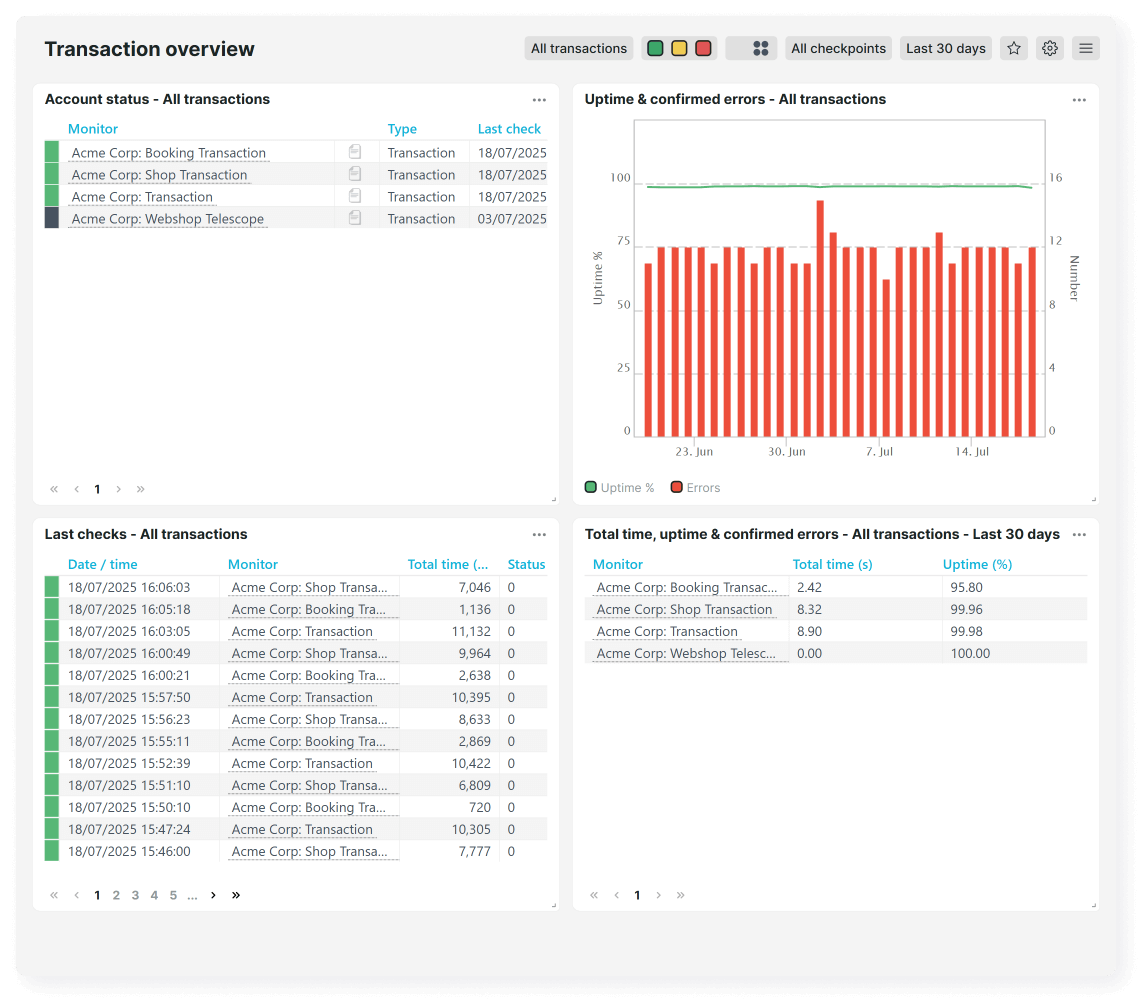
Task: Toggle the yellow warning status filter
Action: (679, 47)
